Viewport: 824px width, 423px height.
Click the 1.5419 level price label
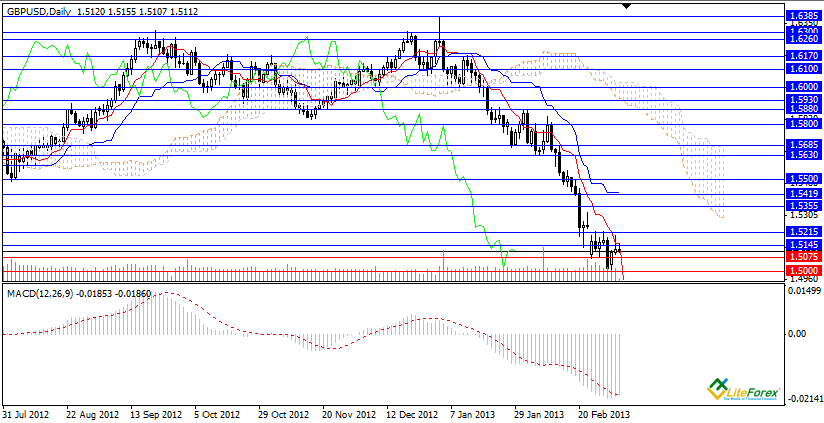[803, 193]
